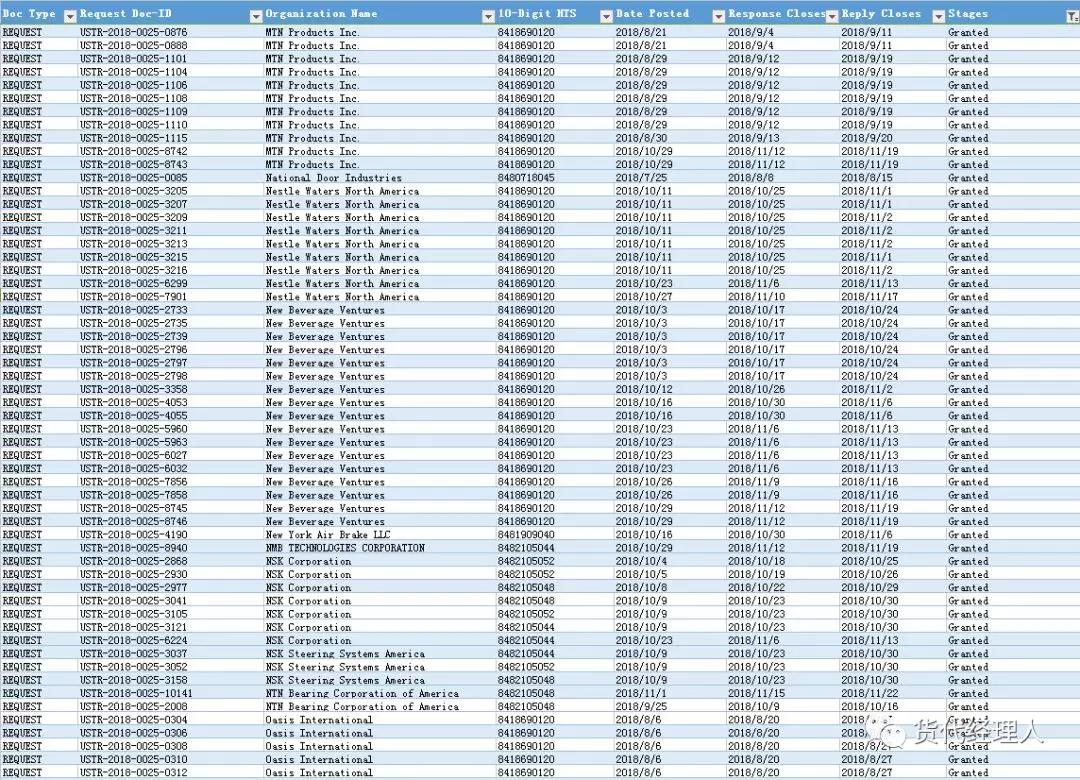The image size is (1080, 780).
Task: Select cell USTR-2018-0025-2868
Action: click(x=134, y=561)
